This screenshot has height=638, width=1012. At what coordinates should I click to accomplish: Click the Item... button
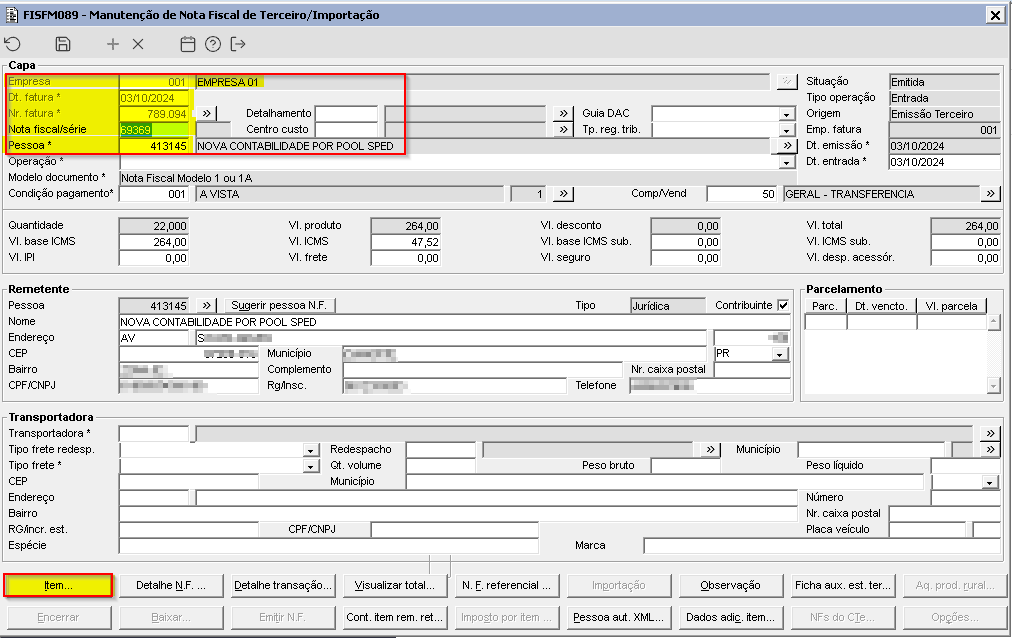(x=58, y=585)
